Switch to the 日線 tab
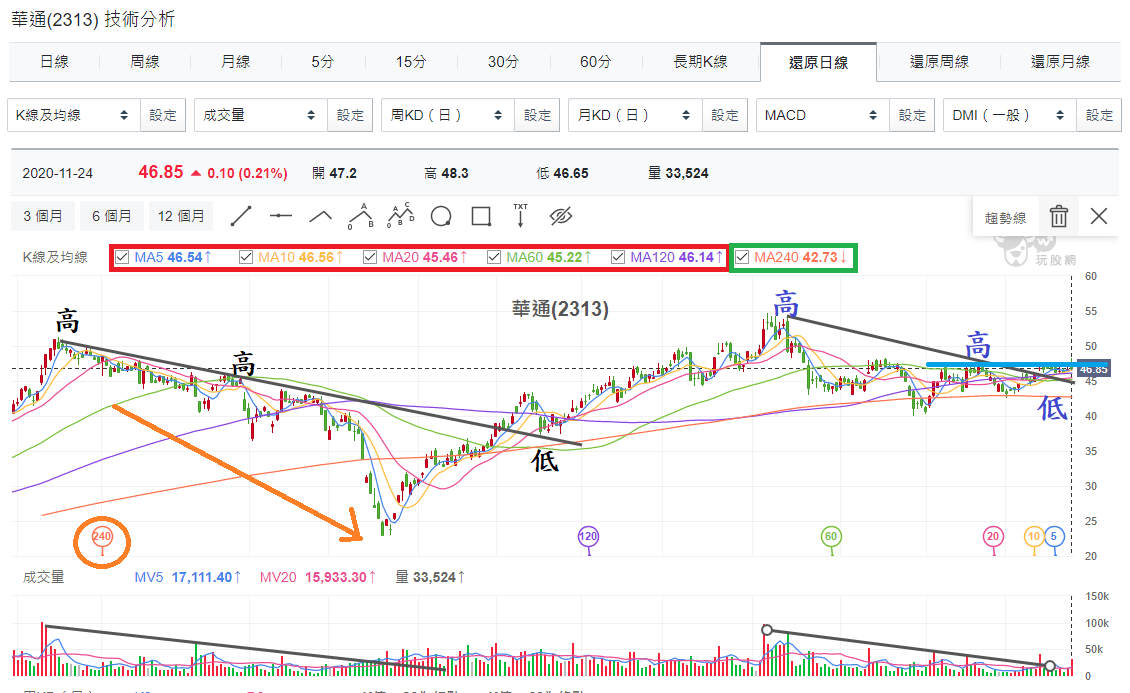The image size is (1130, 693). [54, 62]
